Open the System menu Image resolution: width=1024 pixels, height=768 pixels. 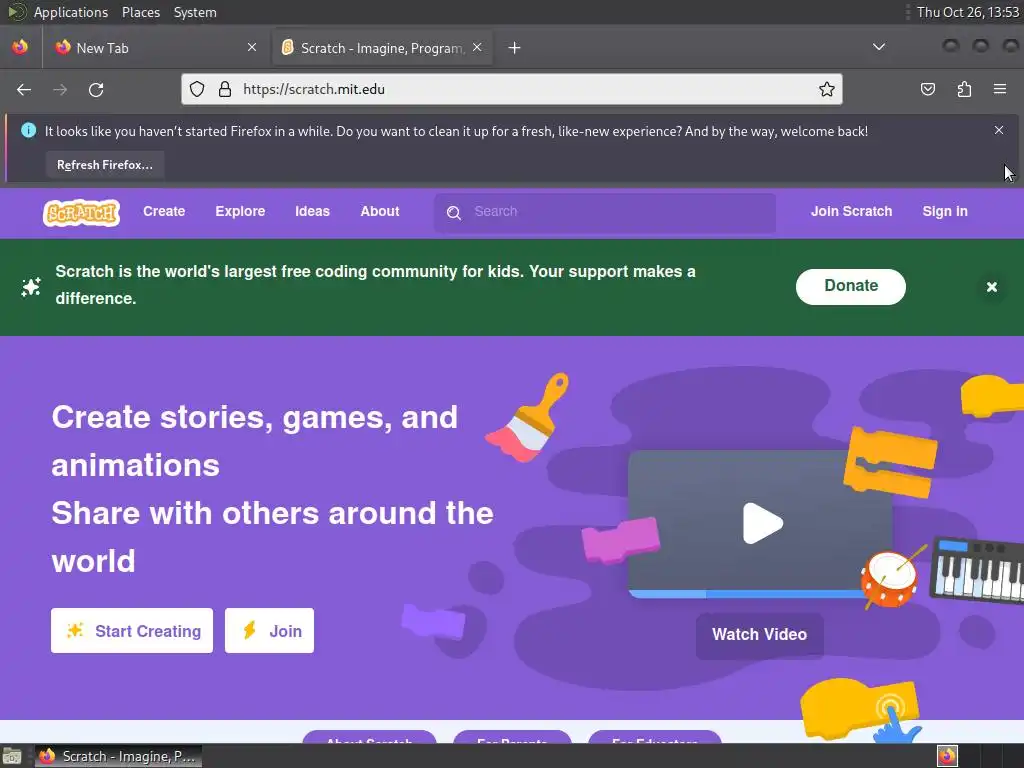click(195, 12)
